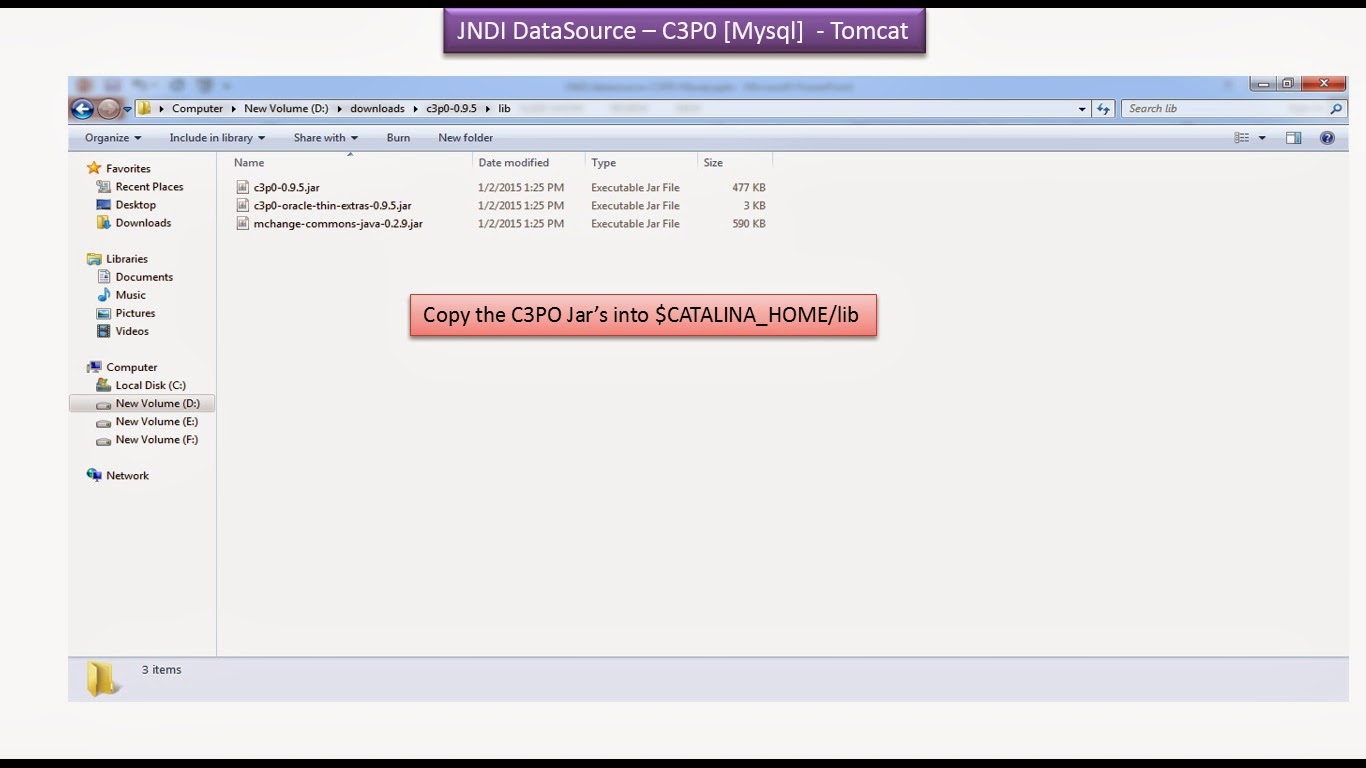
Task: Select c3p0-0.9.5 in the address breadcrumb
Action: [451, 108]
